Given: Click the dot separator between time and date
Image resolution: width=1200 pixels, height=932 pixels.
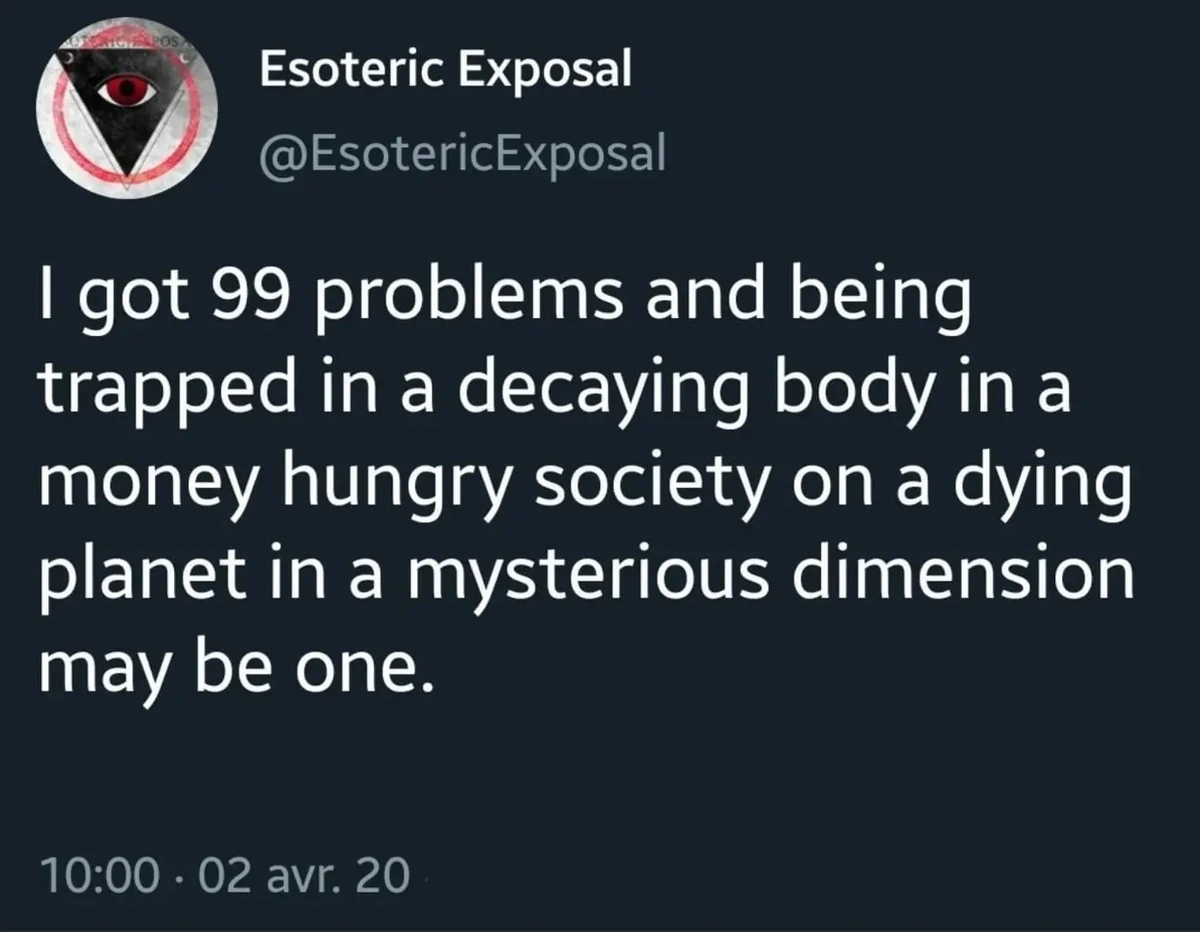Looking at the screenshot, I should click(180, 877).
